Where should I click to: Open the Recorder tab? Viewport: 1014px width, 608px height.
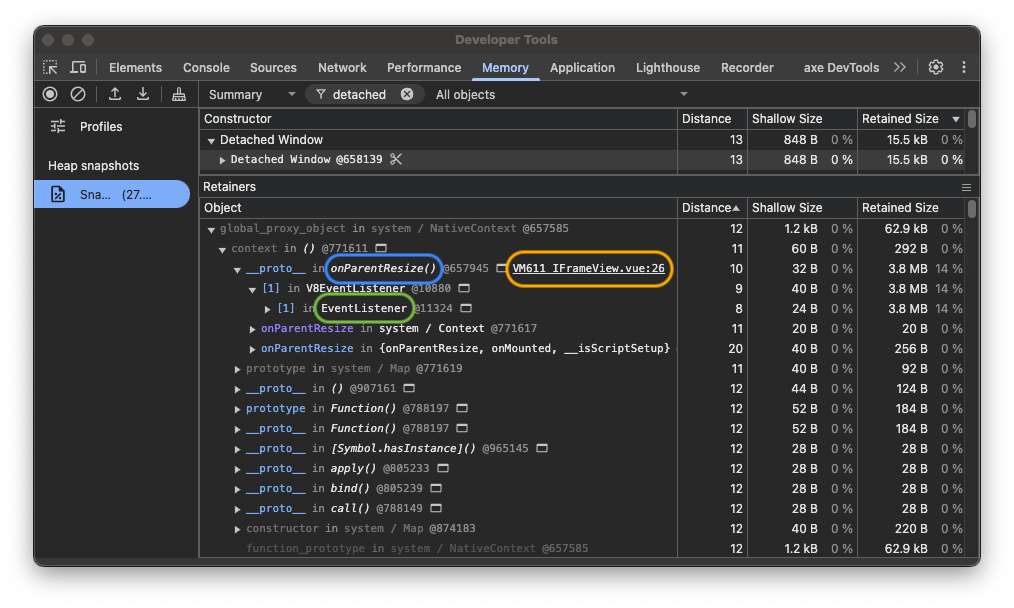click(x=747, y=67)
